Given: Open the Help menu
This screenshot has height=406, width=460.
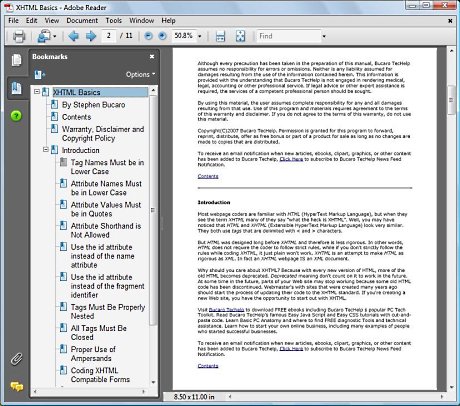Looking at the screenshot, I should (168, 21).
